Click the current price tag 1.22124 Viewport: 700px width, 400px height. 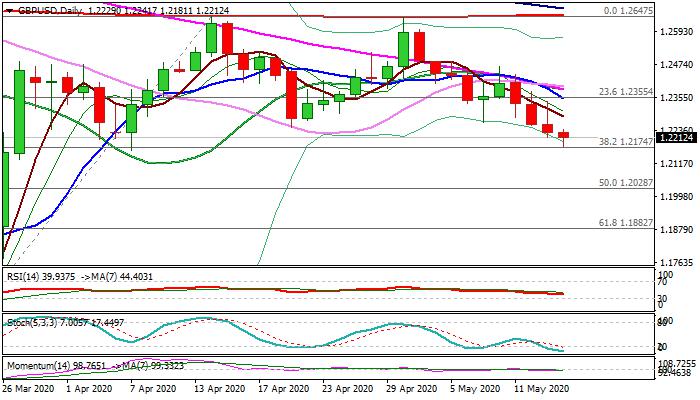pos(677,138)
